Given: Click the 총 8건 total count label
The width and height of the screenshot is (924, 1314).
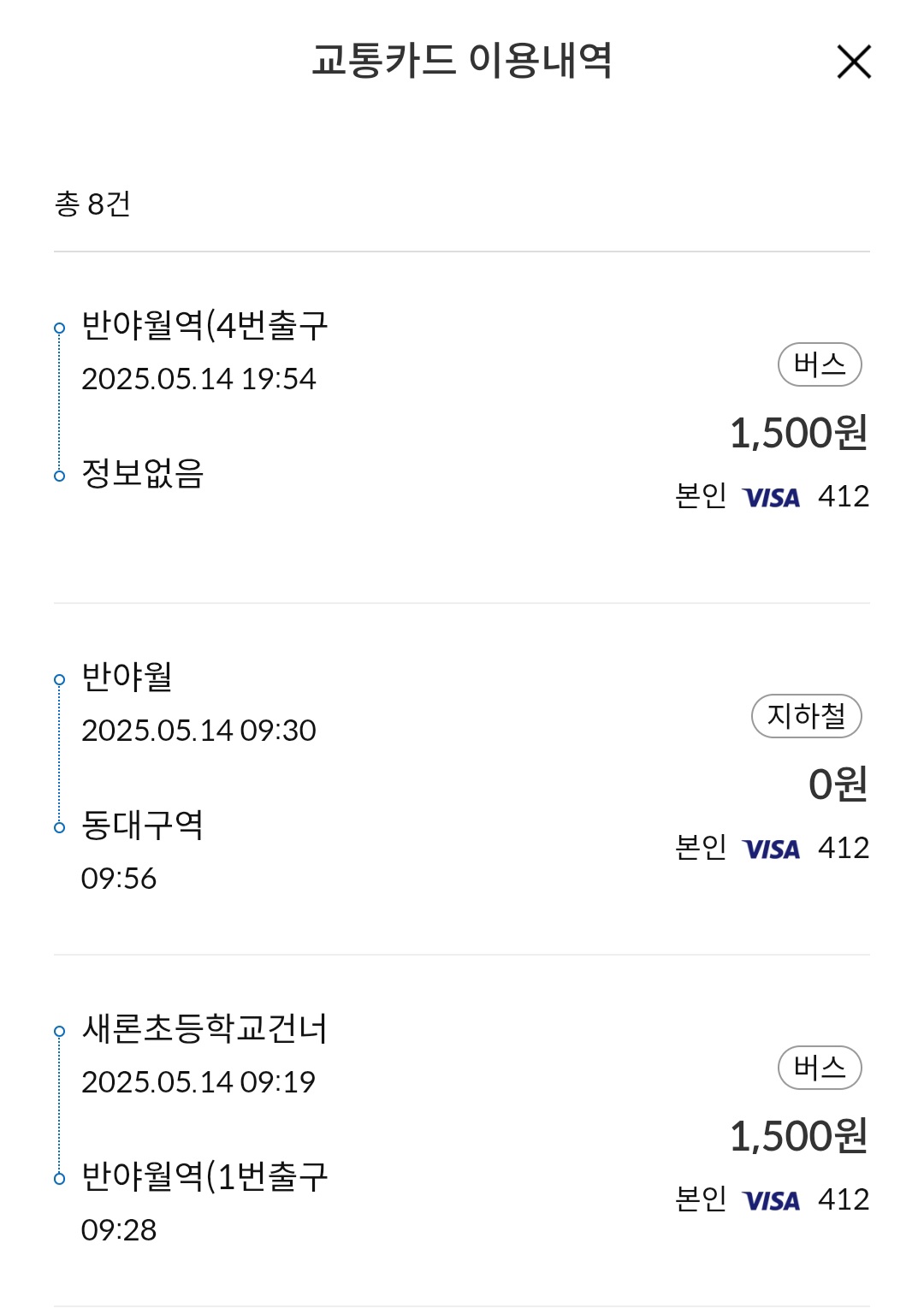Looking at the screenshot, I should (92, 204).
